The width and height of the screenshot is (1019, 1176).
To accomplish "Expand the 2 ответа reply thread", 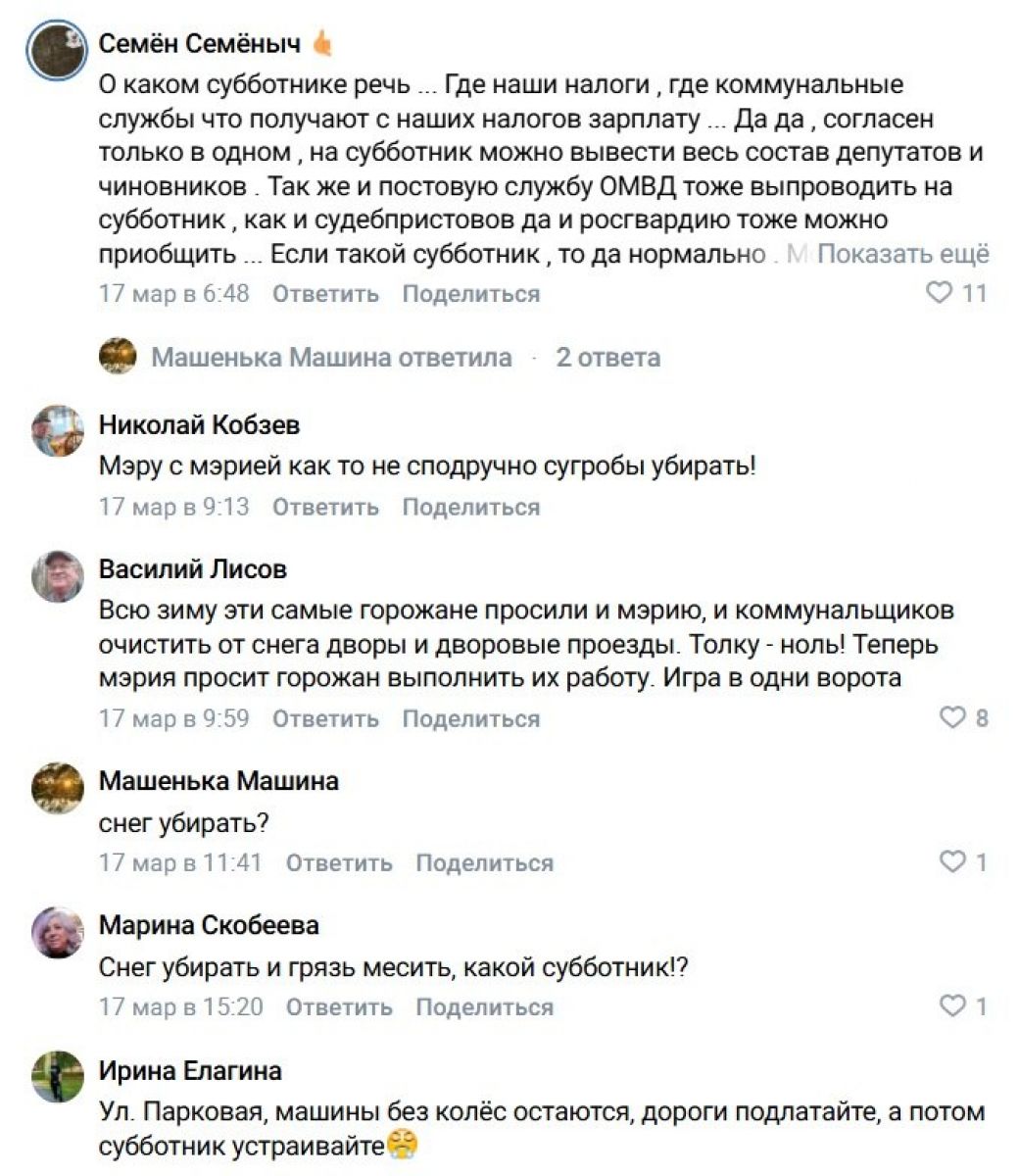I will [607, 358].
